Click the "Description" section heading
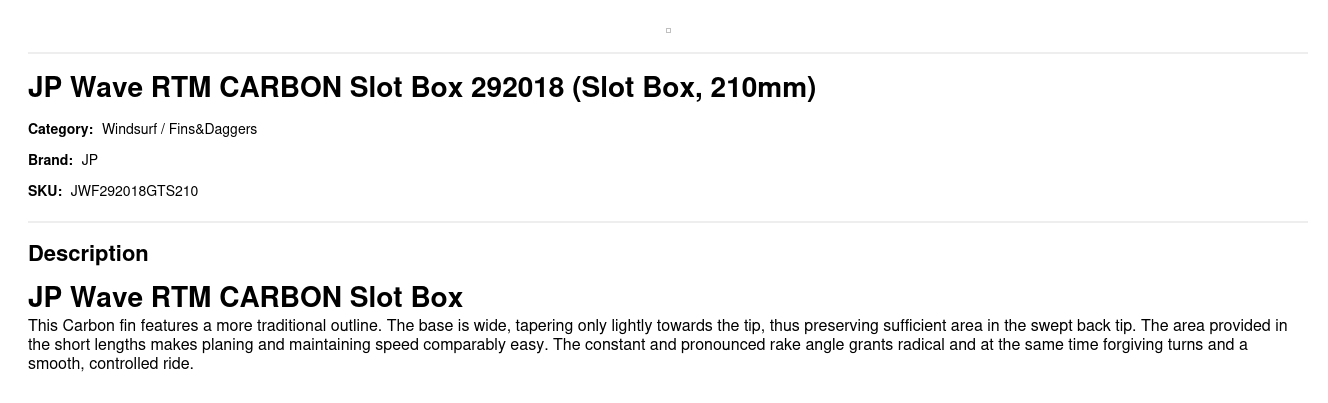Image resolution: width=1328 pixels, height=403 pixels. 88,254
